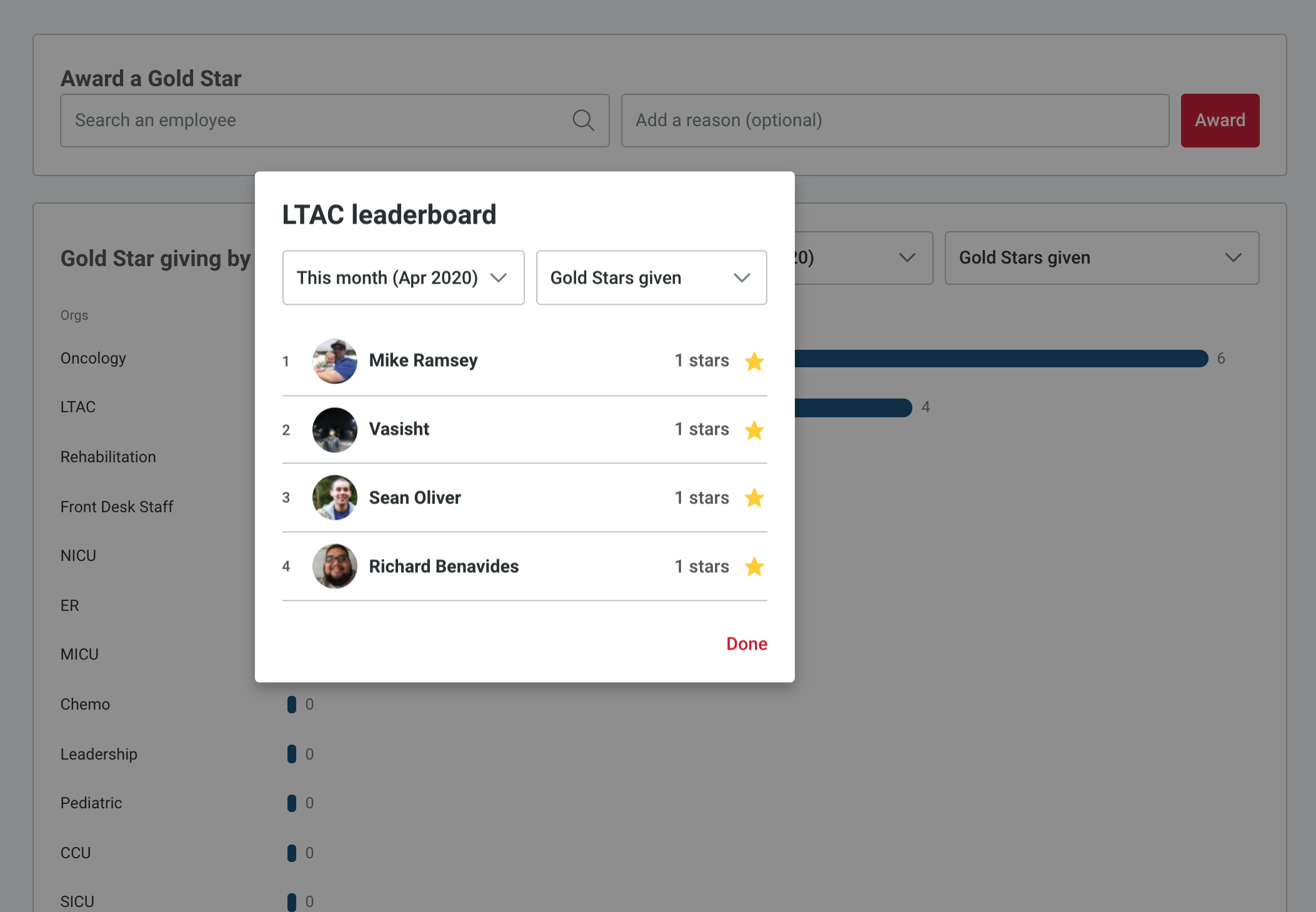Select the Oncology bar in chart
The width and height of the screenshot is (1316, 912).
(1001, 359)
